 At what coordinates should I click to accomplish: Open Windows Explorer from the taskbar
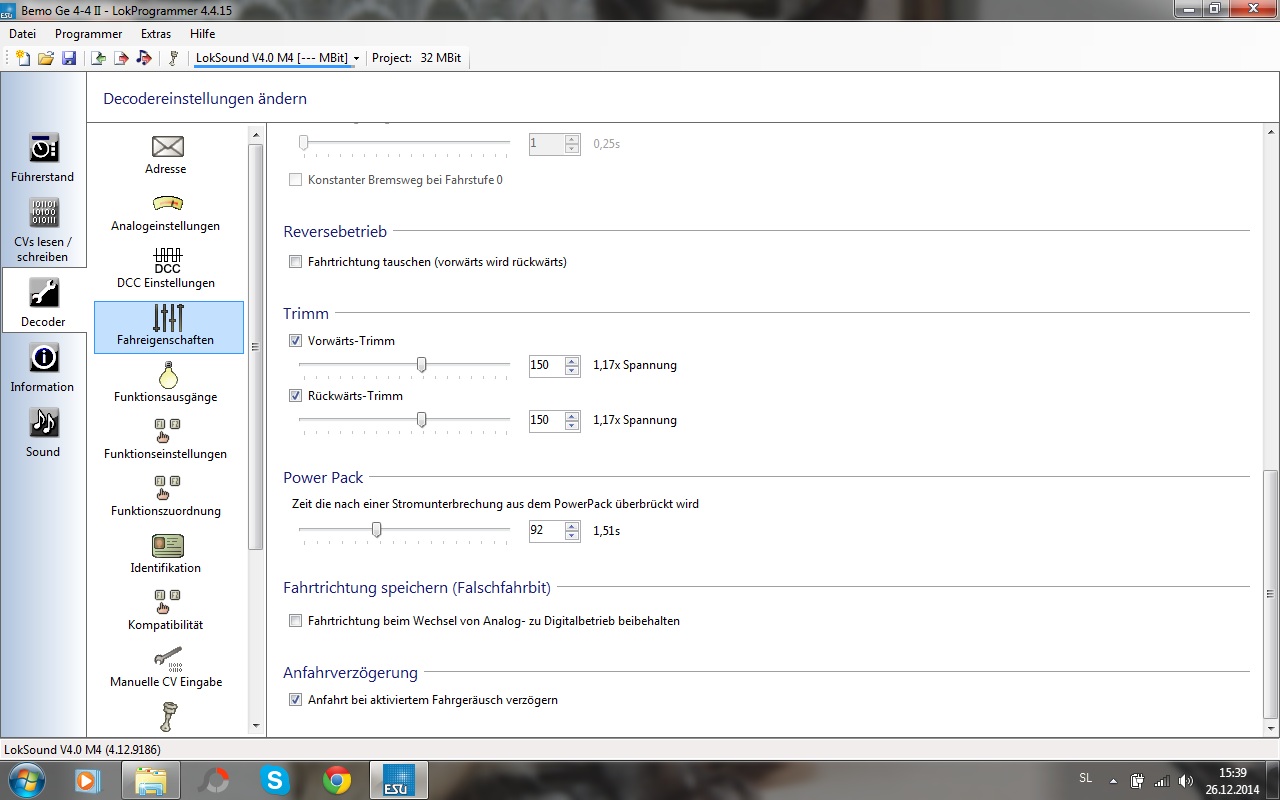(151, 779)
